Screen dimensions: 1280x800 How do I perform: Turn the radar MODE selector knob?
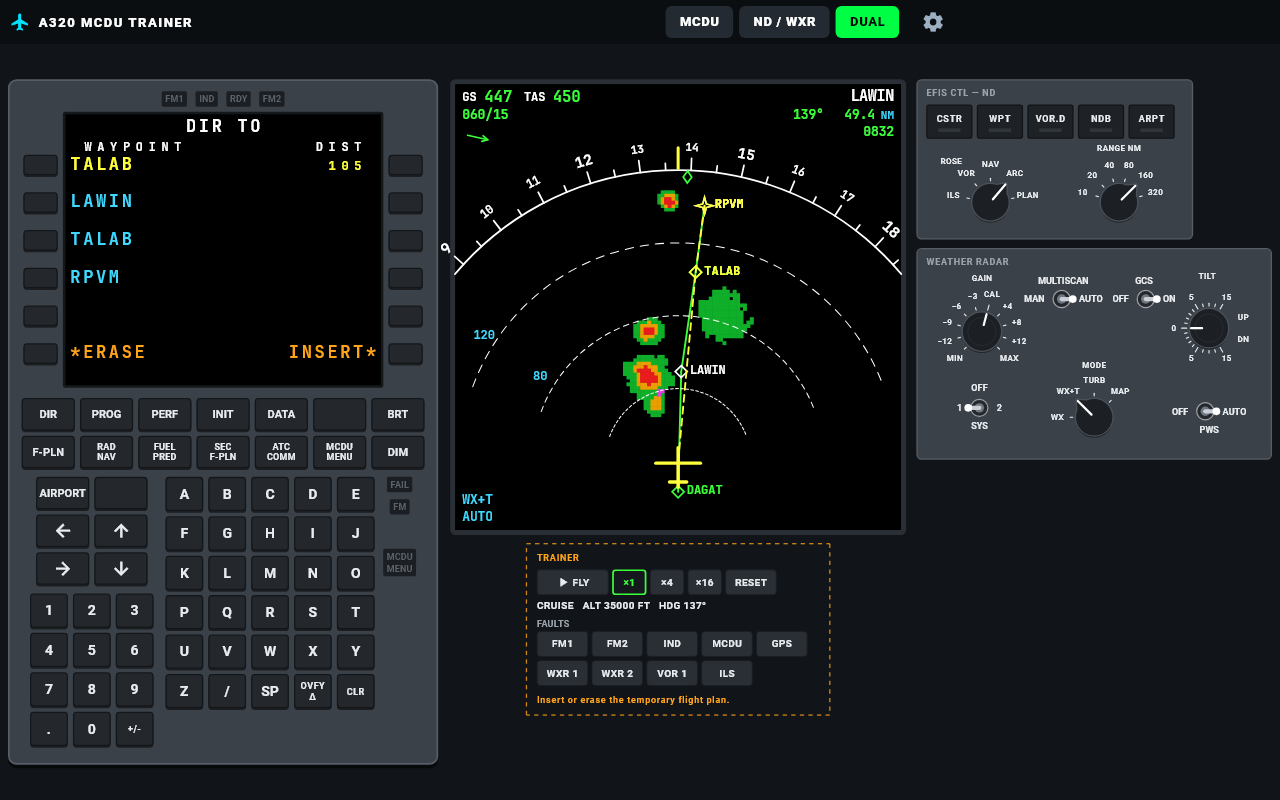(x=1094, y=416)
